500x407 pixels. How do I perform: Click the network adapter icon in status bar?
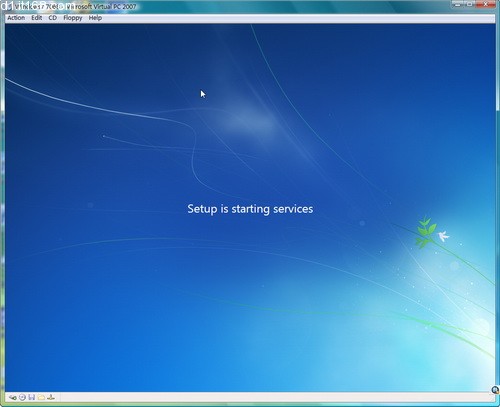(x=51, y=397)
